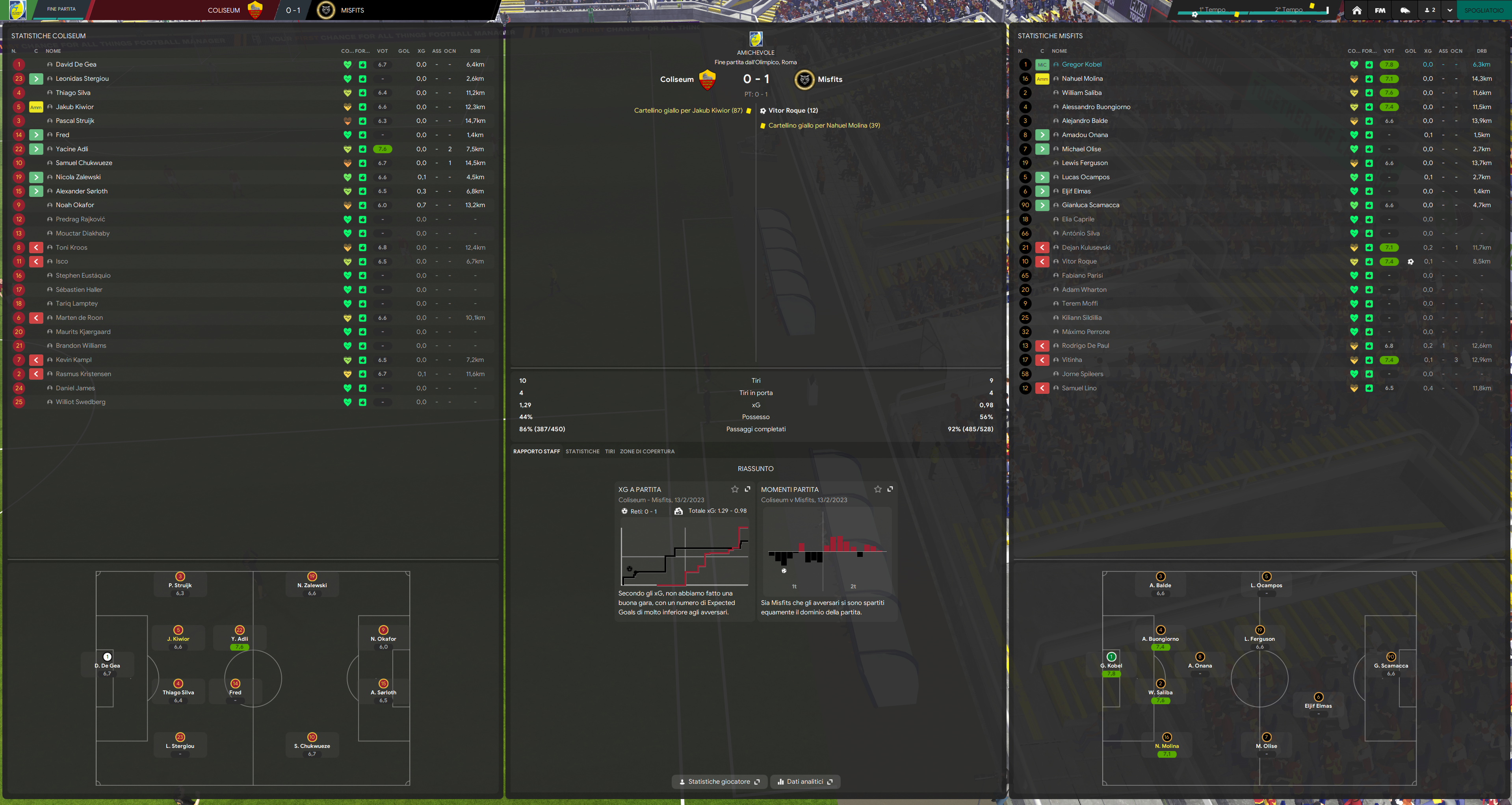The width and height of the screenshot is (1512, 805).
Task: Open Gregor Kobel's player name link
Action: (x=1081, y=65)
